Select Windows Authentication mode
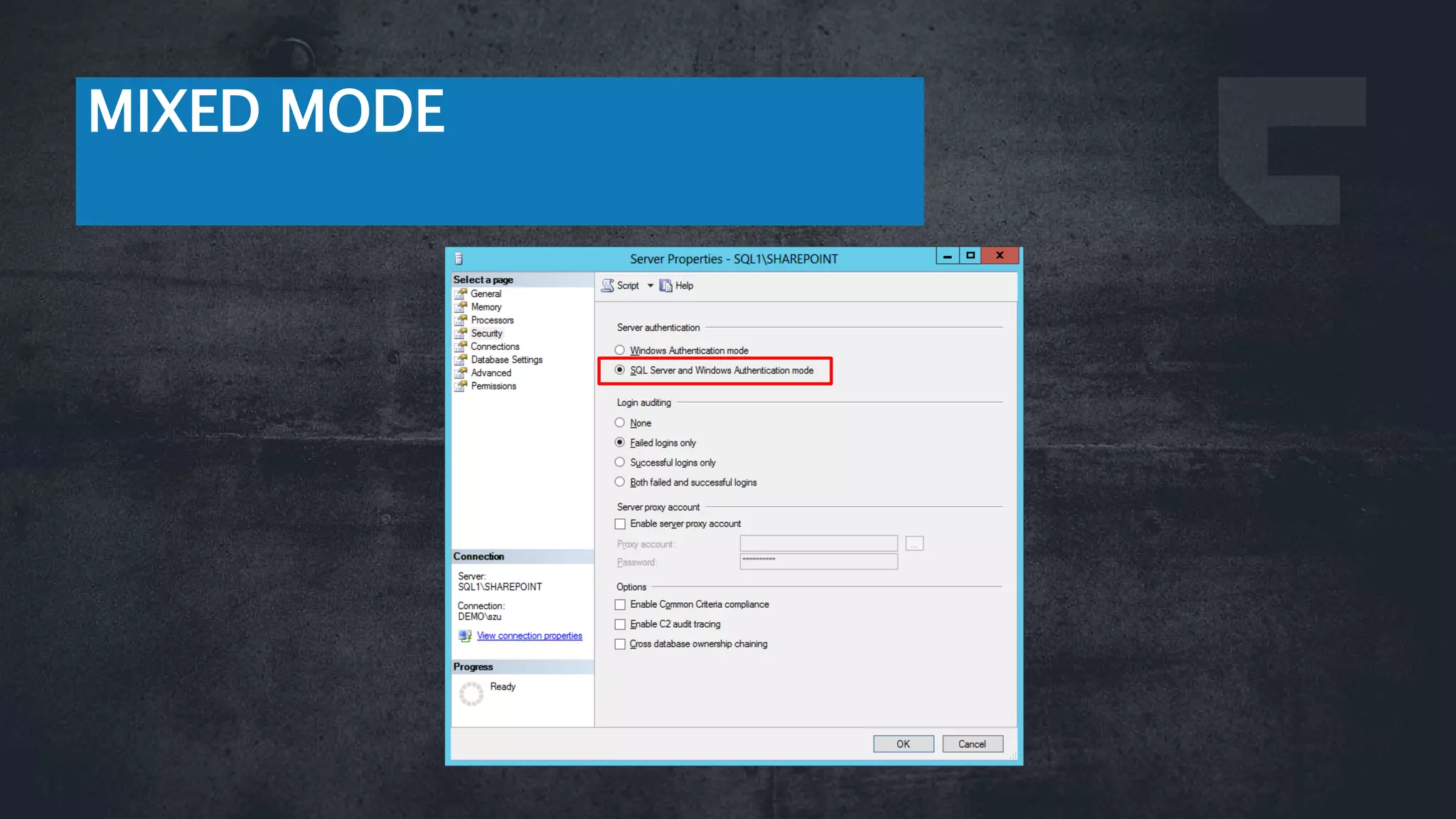The width and height of the screenshot is (1456, 819). point(620,350)
